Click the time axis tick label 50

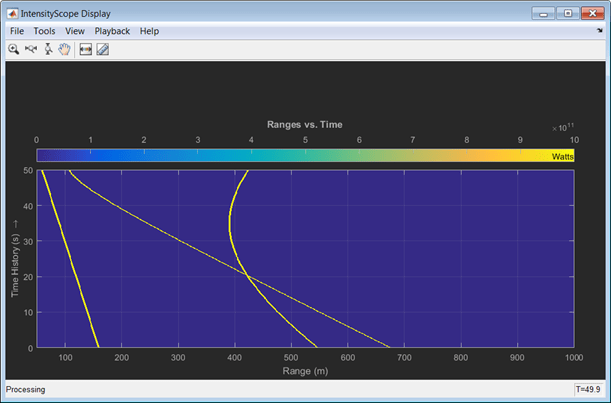click(28, 171)
